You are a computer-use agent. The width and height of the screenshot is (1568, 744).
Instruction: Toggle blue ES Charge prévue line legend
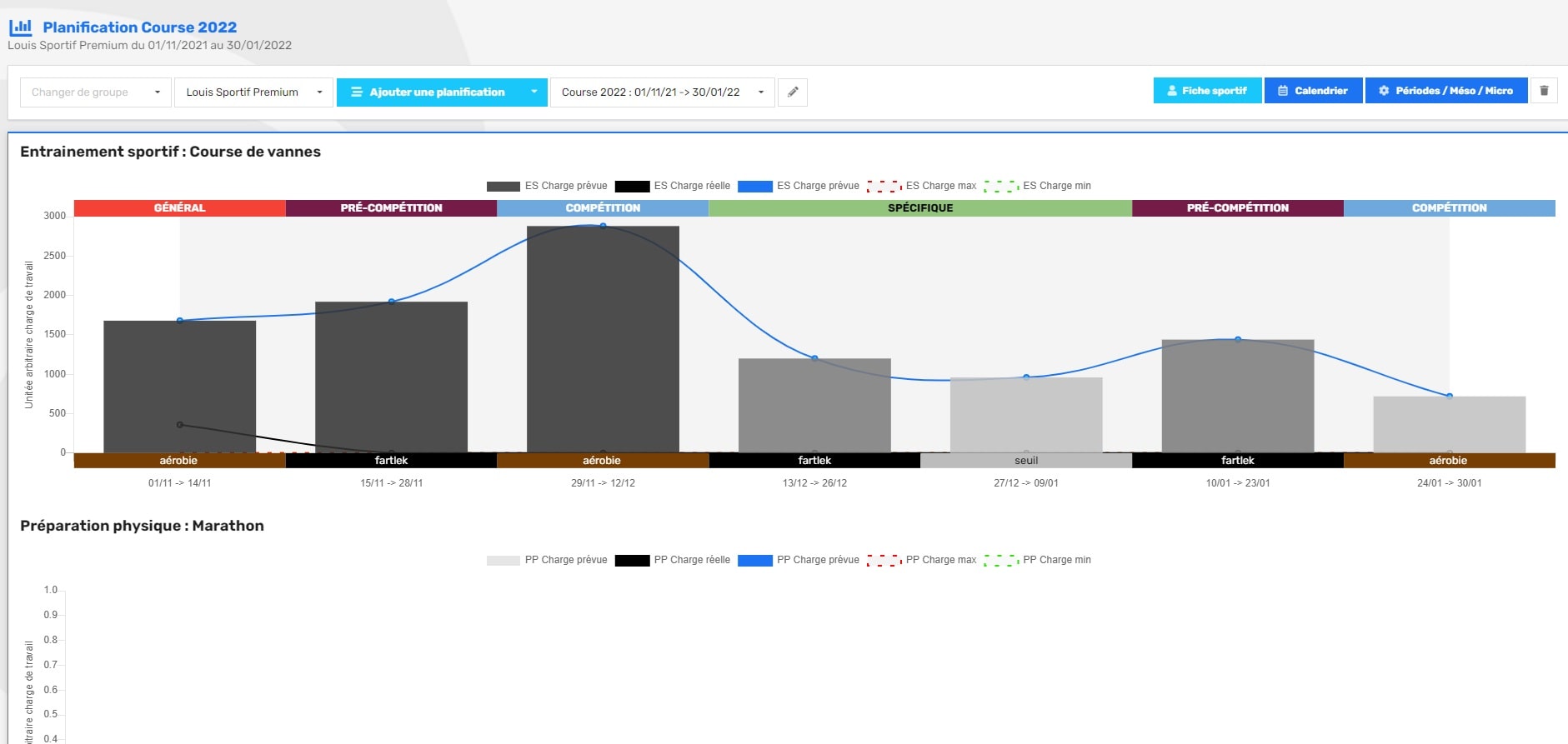point(799,186)
